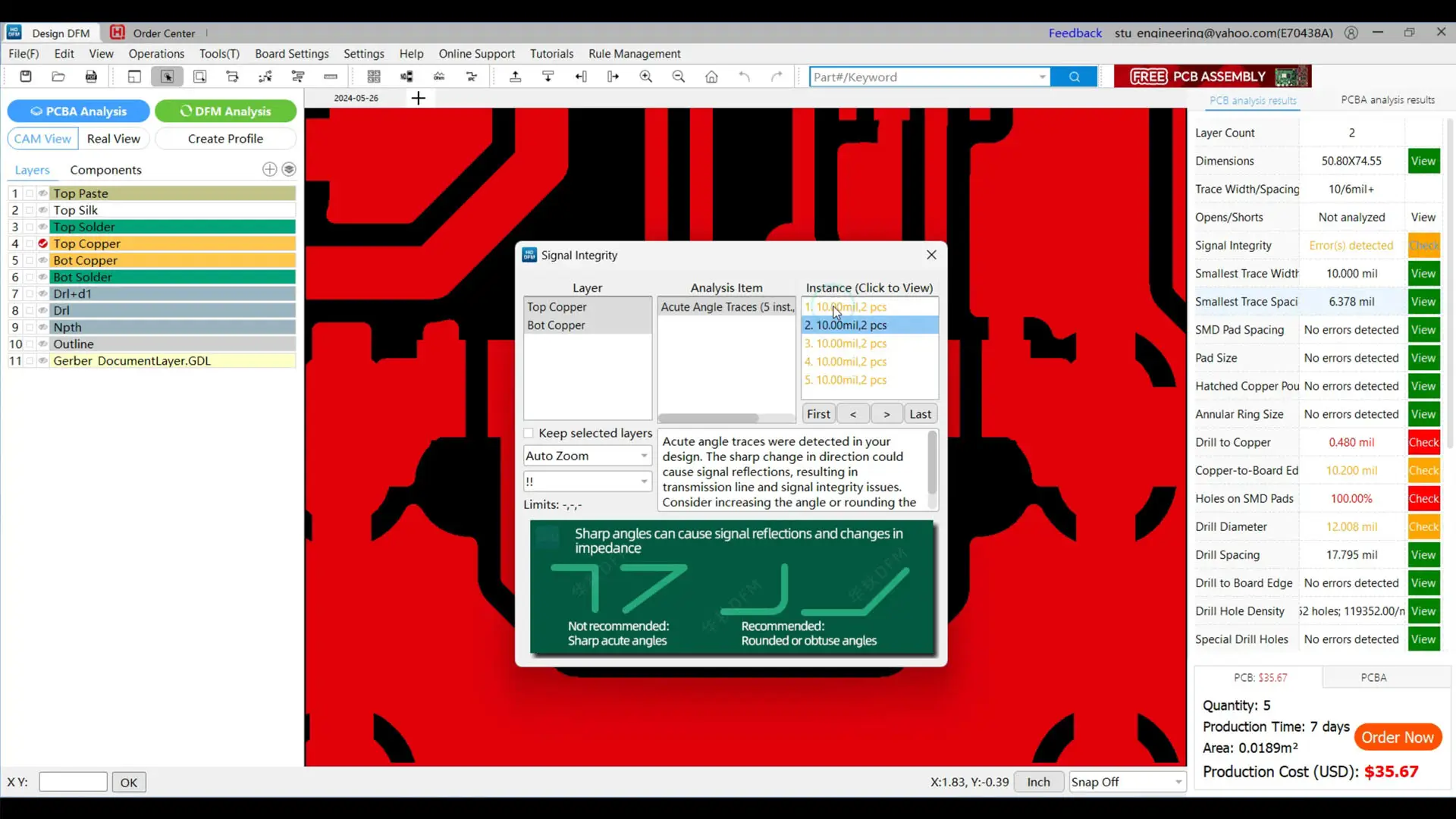Click the search button beside keyword field
This screenshot has width=1456, height=819.
coord(1075,77)
